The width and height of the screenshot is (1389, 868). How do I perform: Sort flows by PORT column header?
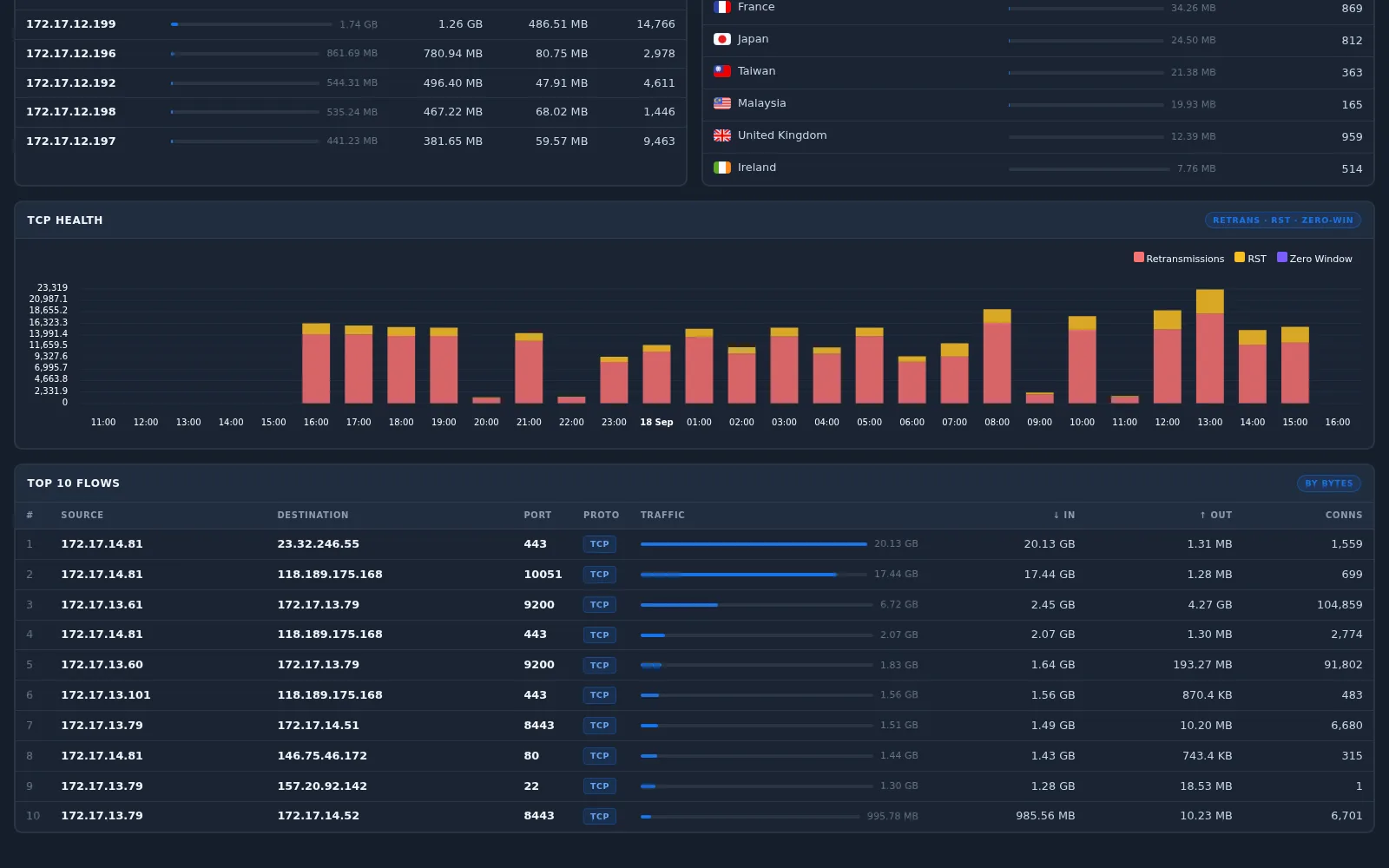[537, 515]
